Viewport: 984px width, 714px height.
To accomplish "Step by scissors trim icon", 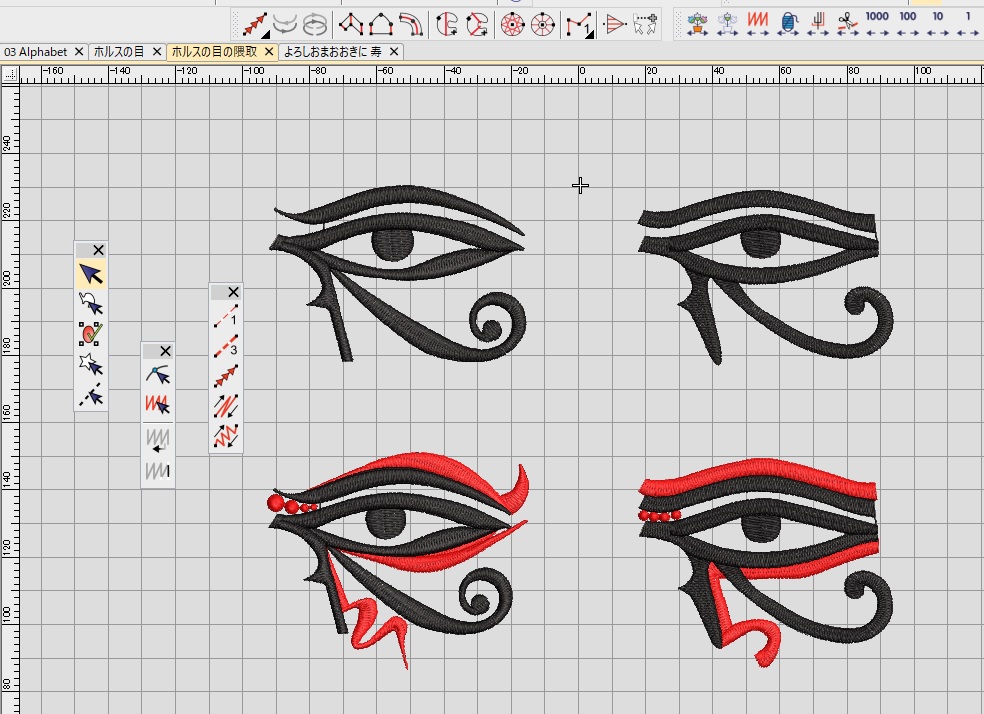I will point(847,24).
